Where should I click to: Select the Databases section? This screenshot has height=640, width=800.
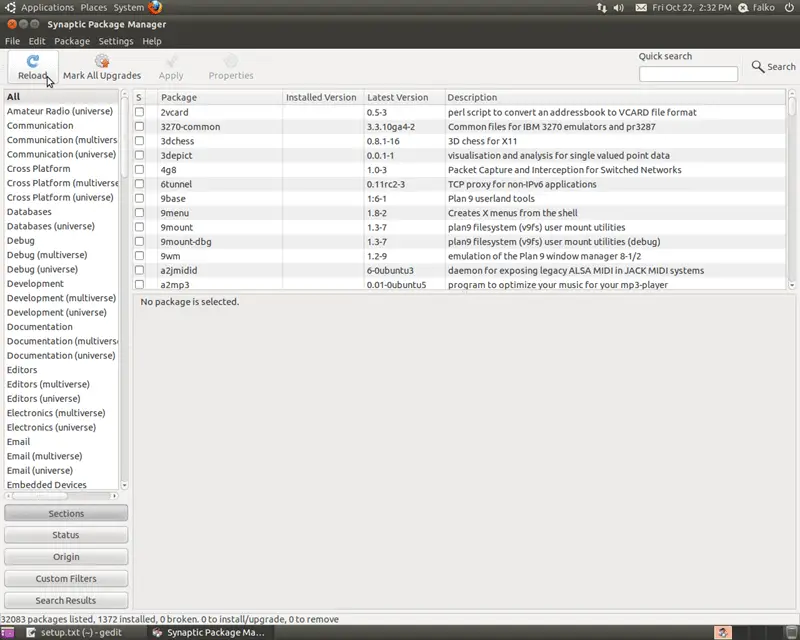click(61, 211)
